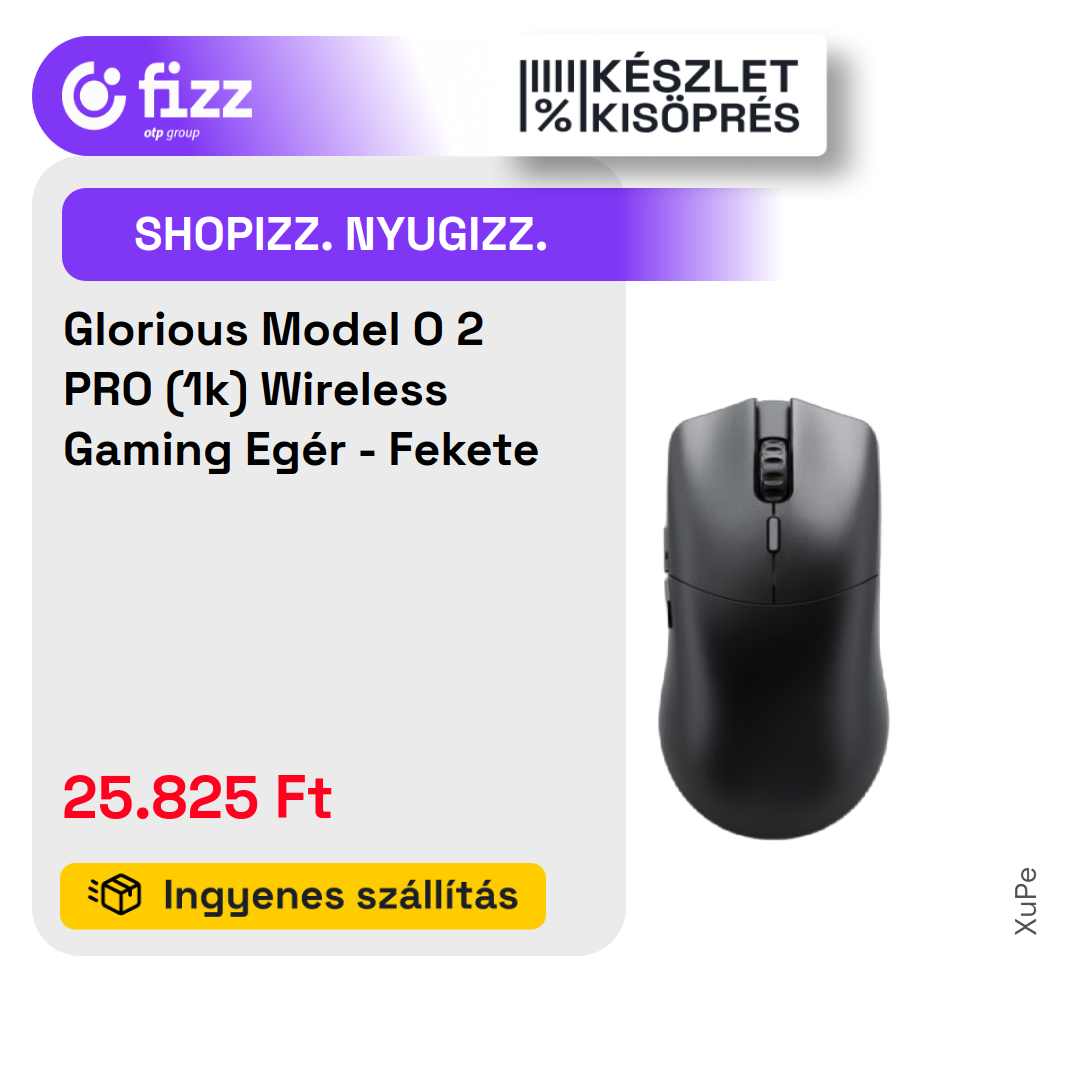The height and width of the screenshot is (1080, 1080).
Task: Click the lower side button of the mouse
Action: tap(667, 603)
